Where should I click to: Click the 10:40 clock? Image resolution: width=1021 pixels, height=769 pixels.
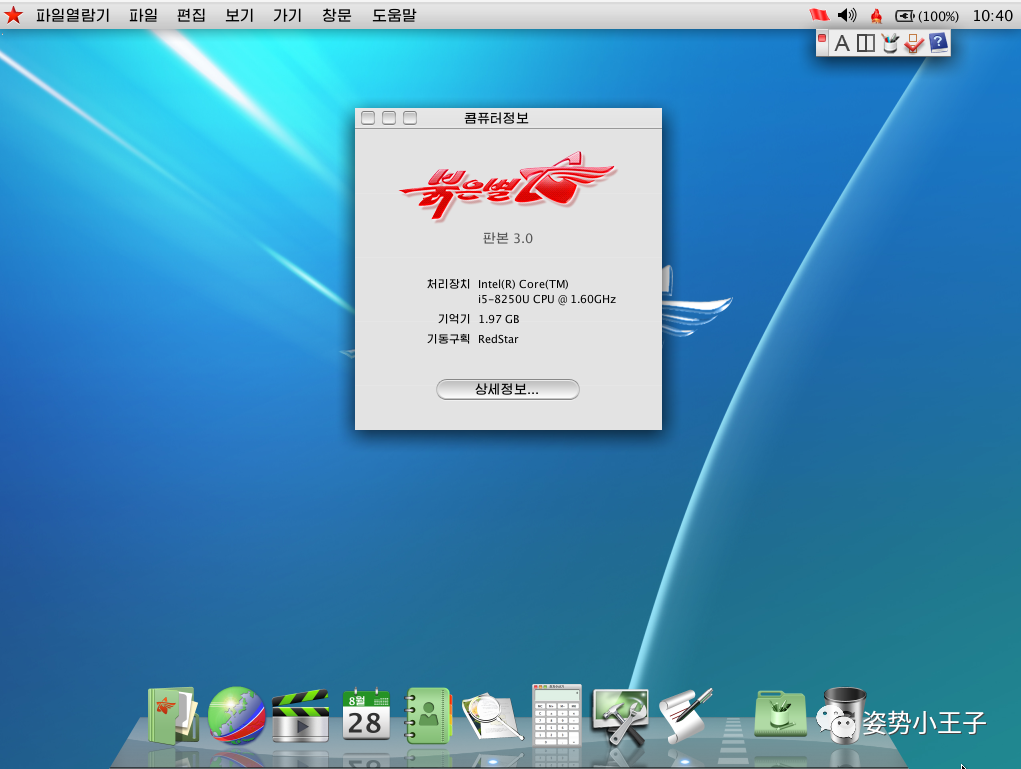pyautogui.click(x=992, y=16)
